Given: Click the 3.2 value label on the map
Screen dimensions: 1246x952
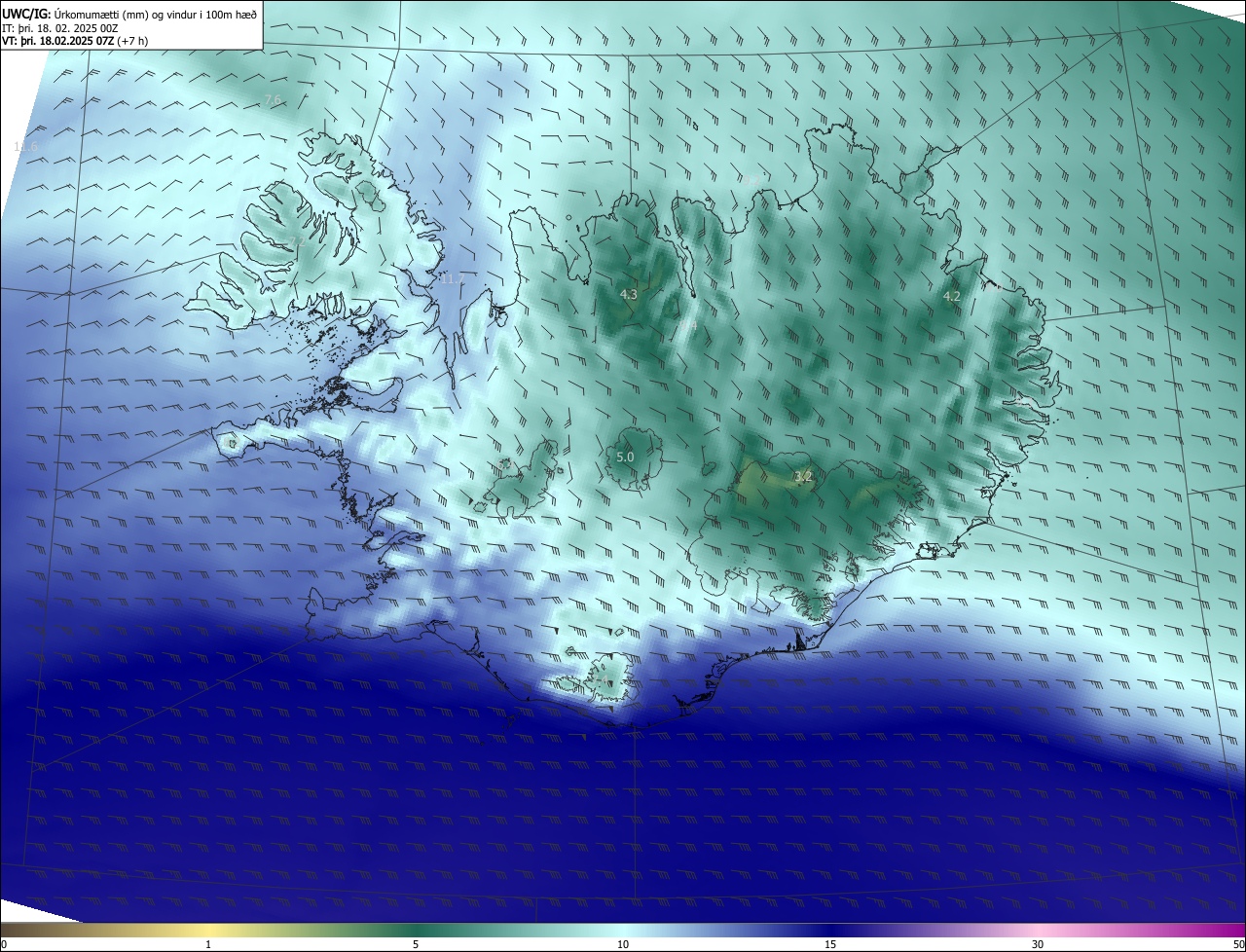Looking at the screenshot, I should (x=803, y=476).
